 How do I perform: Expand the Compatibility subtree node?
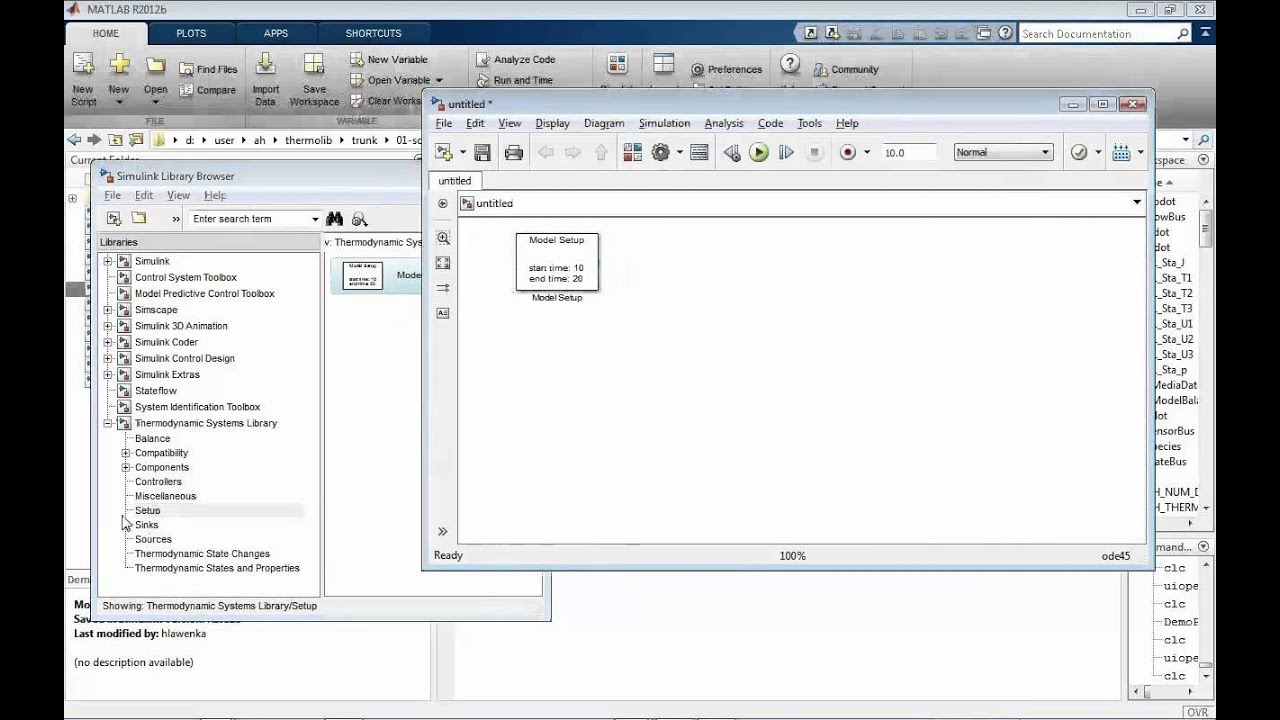tap(126, 453)
